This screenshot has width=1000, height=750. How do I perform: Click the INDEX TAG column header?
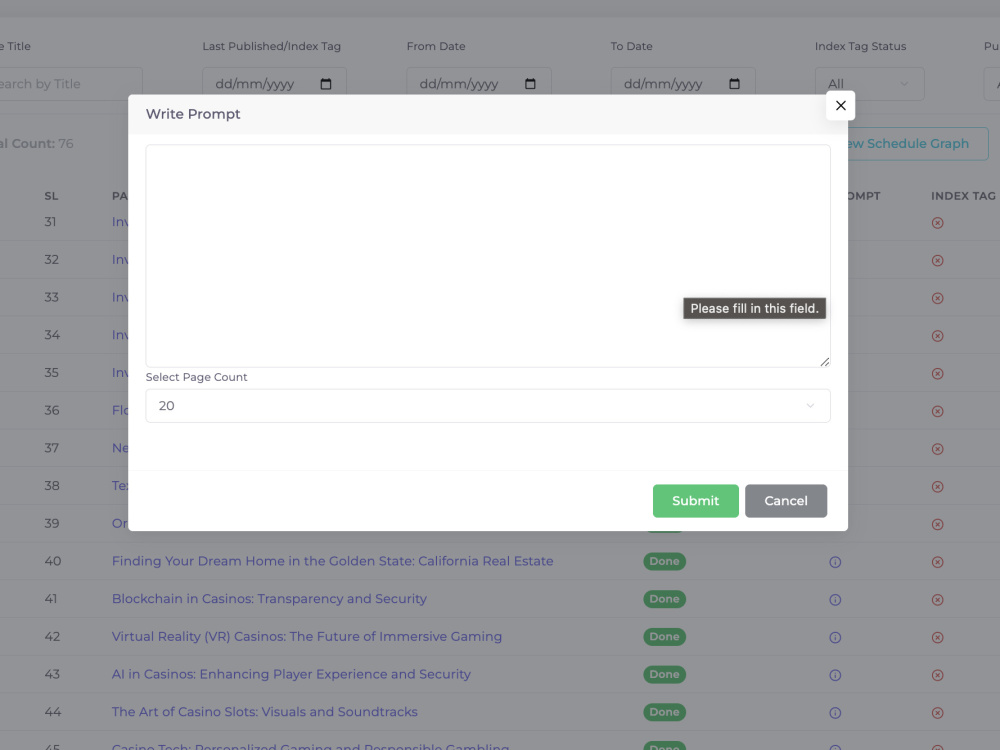[x=963, y=196]
